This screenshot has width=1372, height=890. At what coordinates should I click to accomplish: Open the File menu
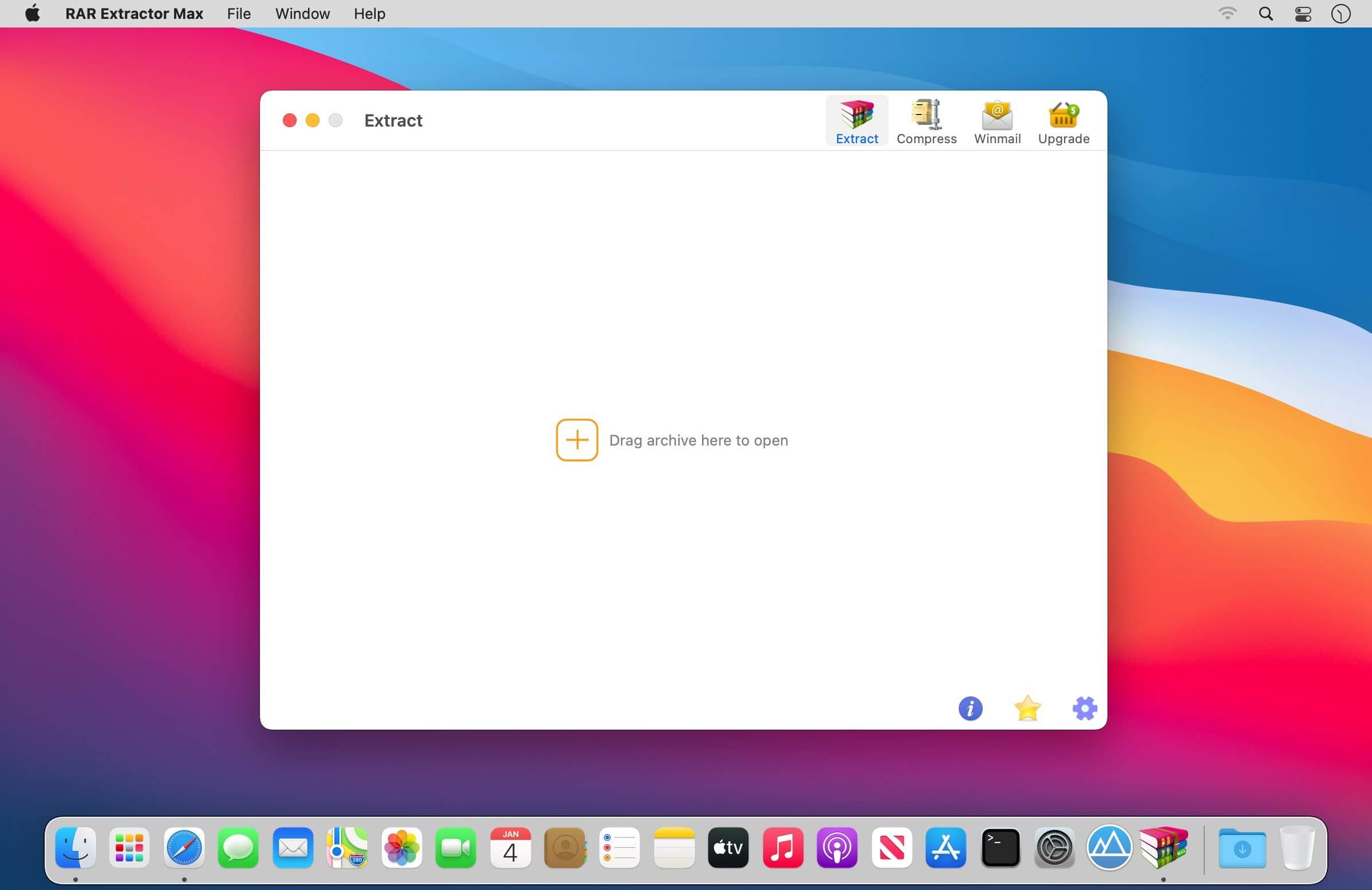(x=238, y=13)
